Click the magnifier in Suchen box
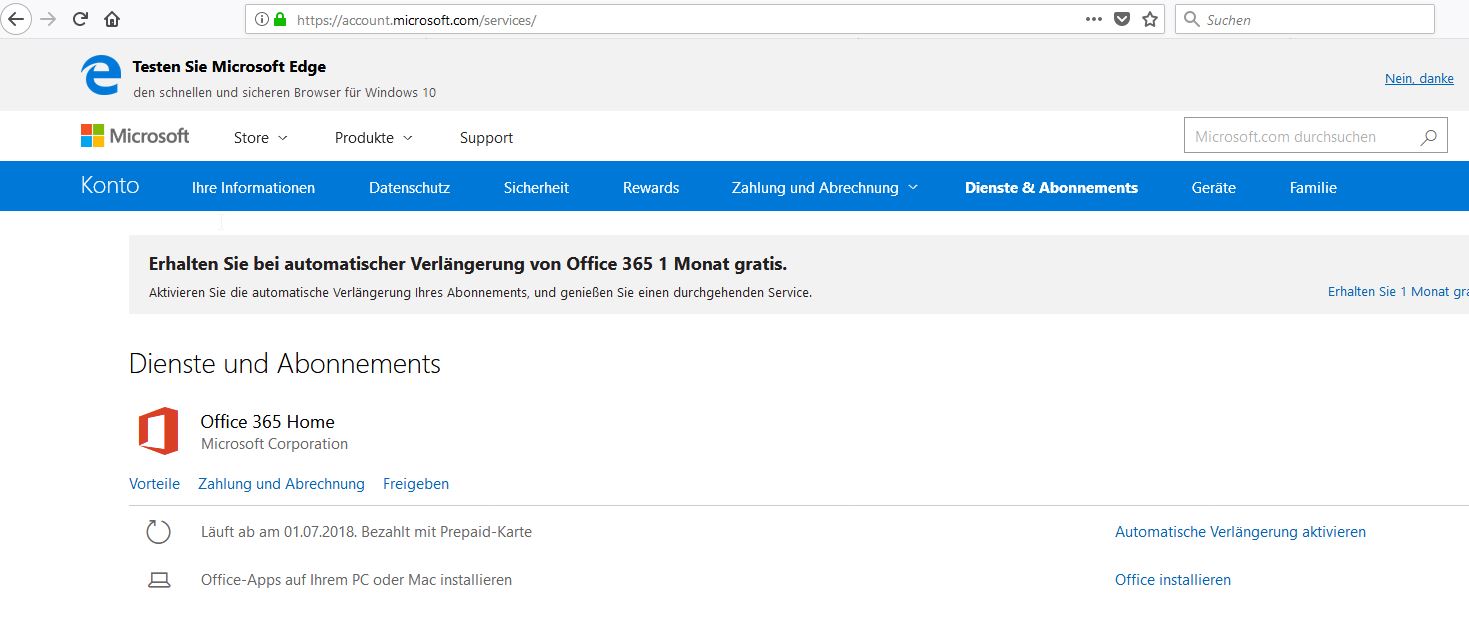The height and width of the screenshot is (634, 1469). tap(1191, 19)
